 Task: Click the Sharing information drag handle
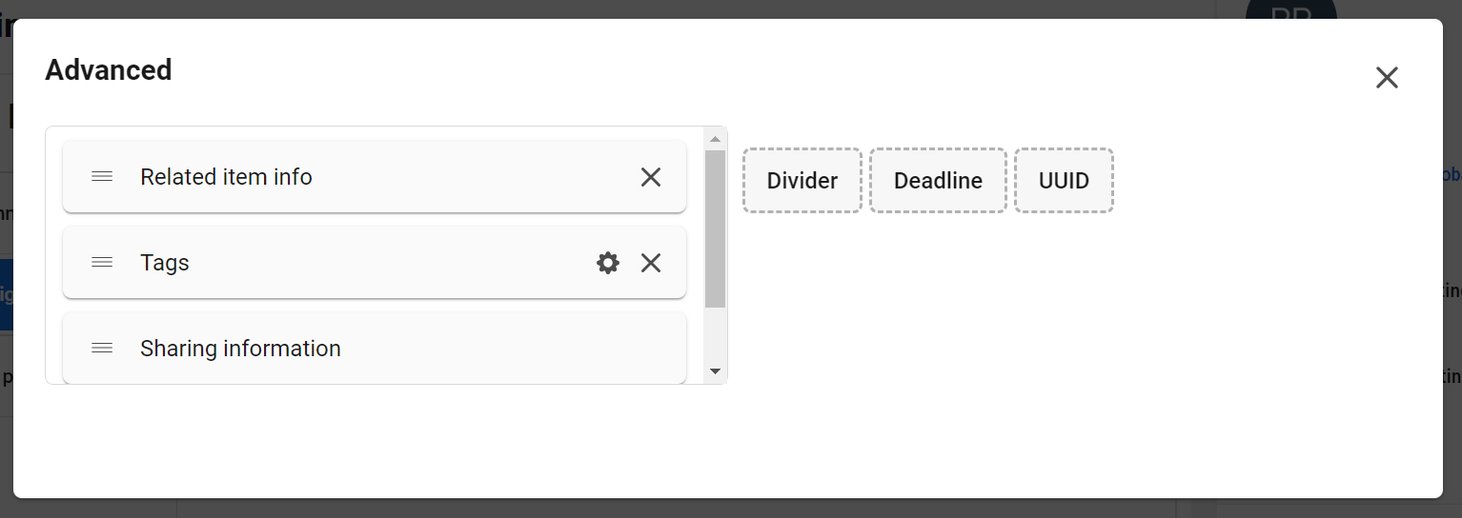coord(102,349)
